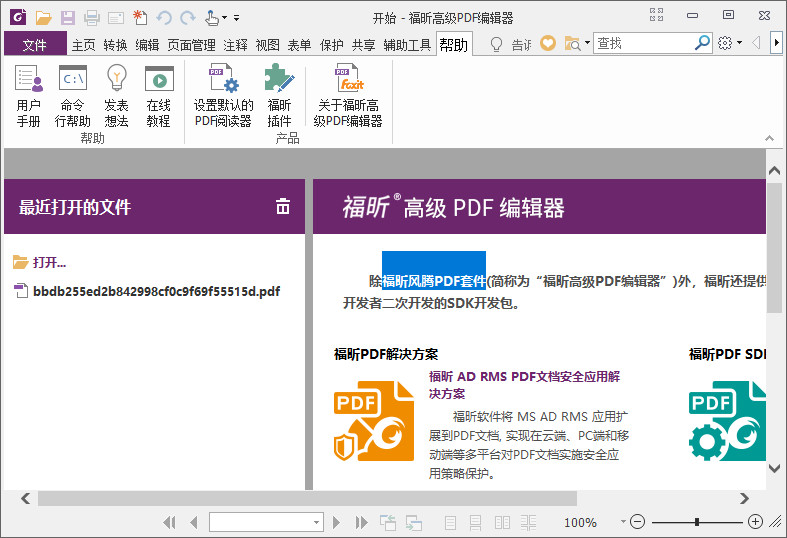Click 设置默认的PDF阅读器 icon
Image resolution: width=787 pixels, height=538 pixels.
[x=224, y=78]
